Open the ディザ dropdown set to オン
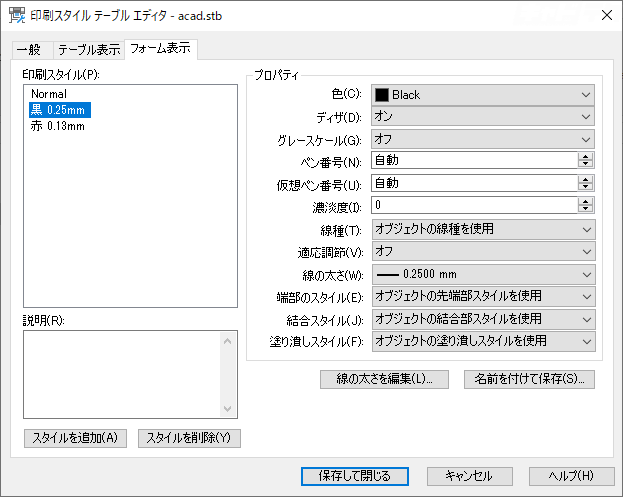 483,116
